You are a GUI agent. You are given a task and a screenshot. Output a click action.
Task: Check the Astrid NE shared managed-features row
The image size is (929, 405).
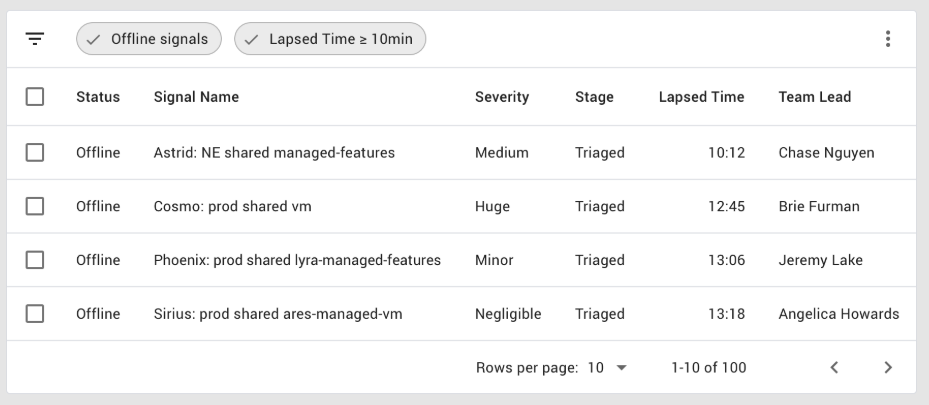tap(35, 153)
